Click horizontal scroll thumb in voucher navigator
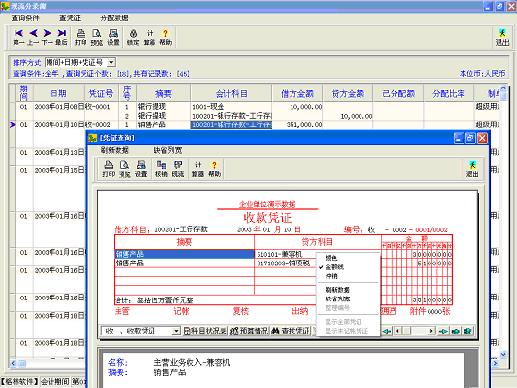Screen dimensions: 517x388 [407, 331]
